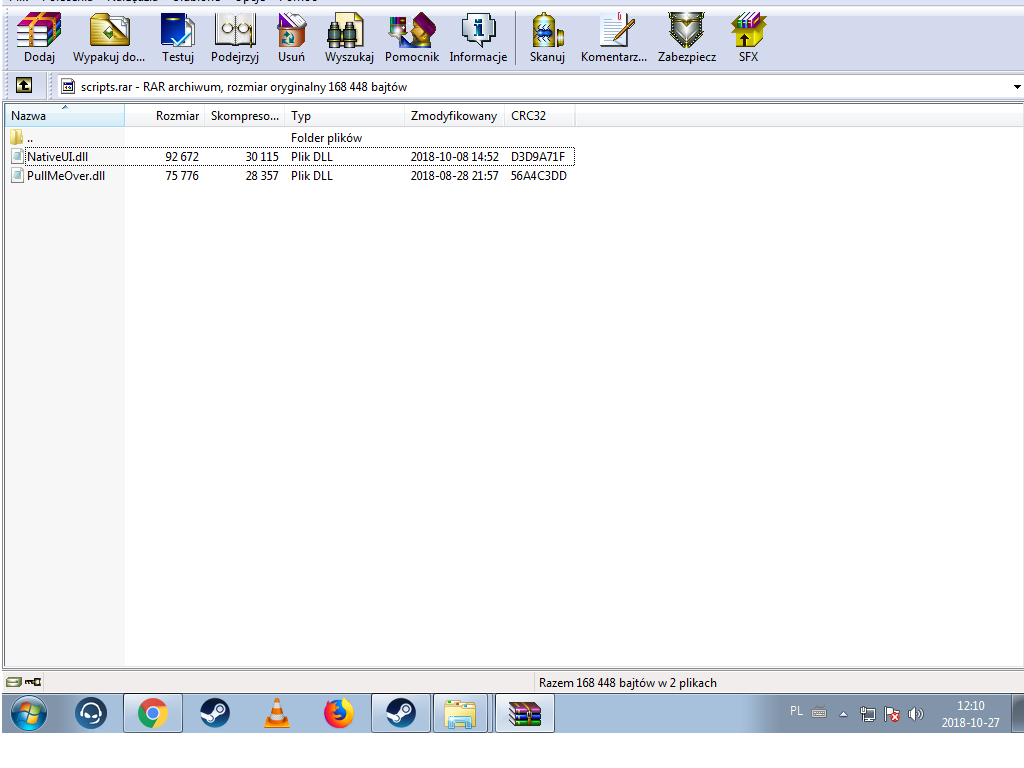The image size is (1024, 768).
Task: Open Firefox from the taskbar
Action: pos(339,713)
